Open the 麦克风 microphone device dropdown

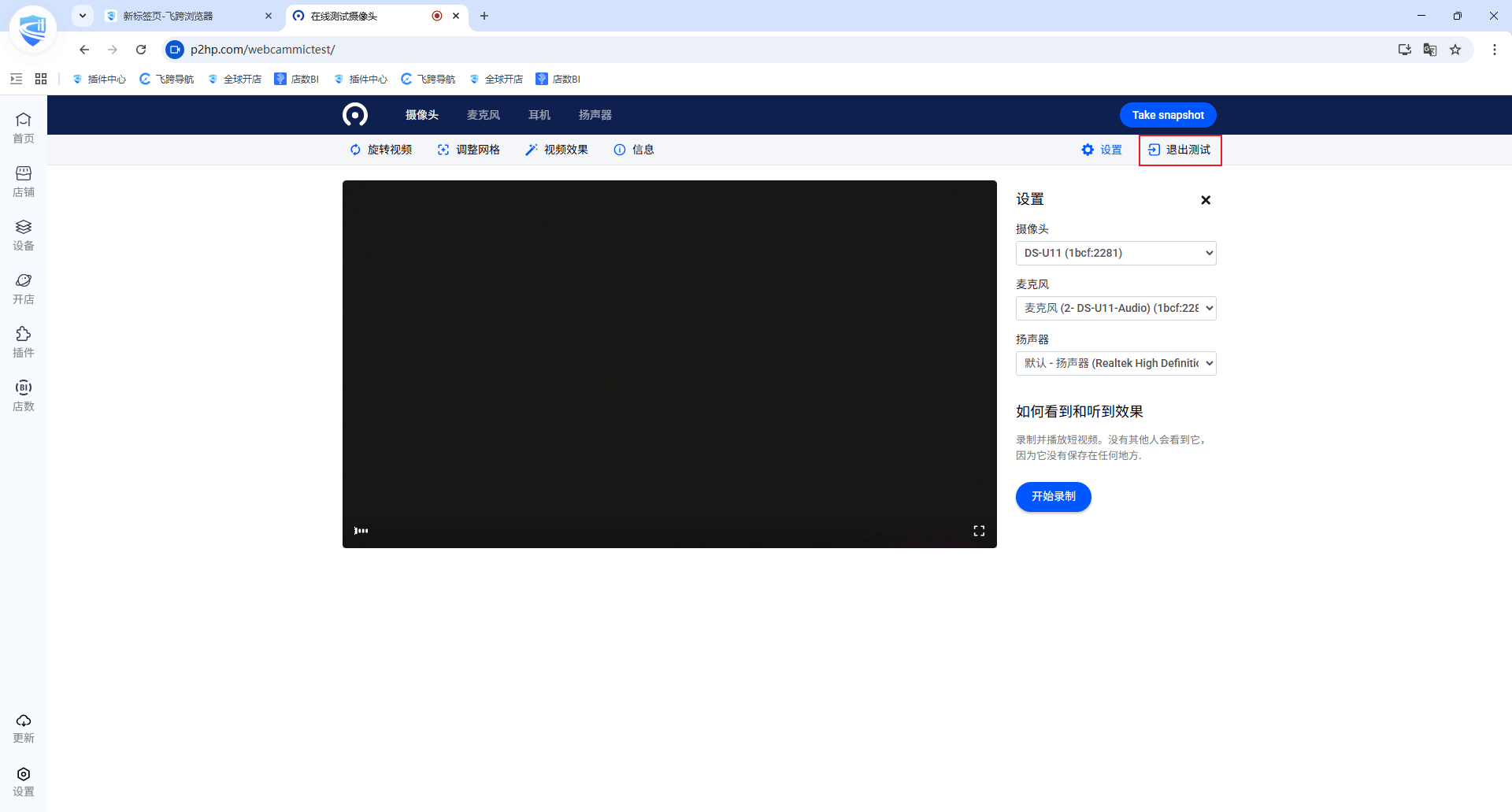(x=1116, y=308)
